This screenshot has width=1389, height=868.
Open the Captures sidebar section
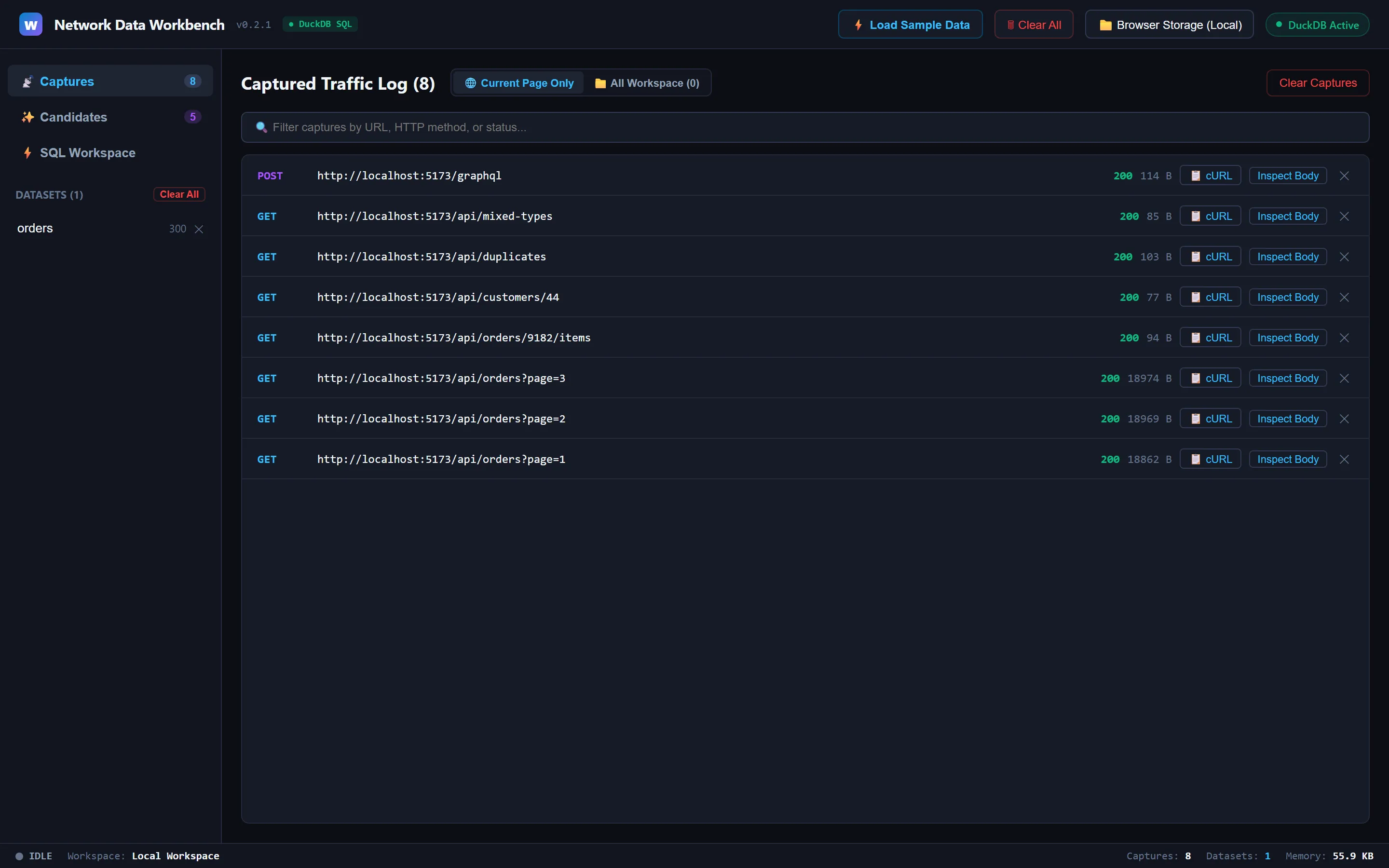[x=110, y=81]
